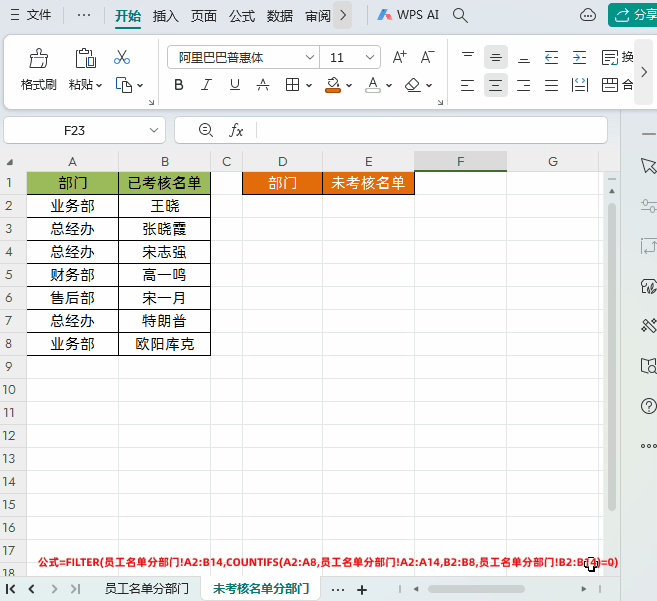Image resolution: width=657 pixels, height=601 pixels.
Task: Toggle underline formatting
Action: (235, 85)
